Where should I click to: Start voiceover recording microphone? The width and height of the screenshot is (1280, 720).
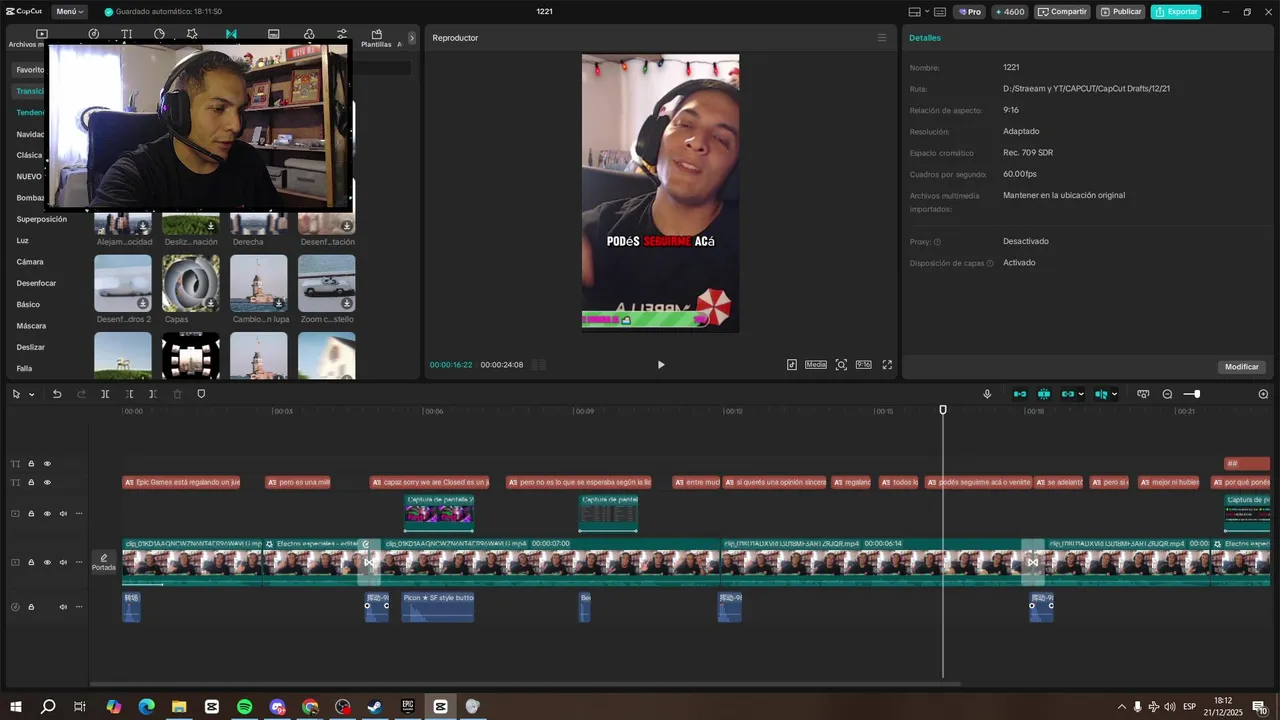point(987,394)
